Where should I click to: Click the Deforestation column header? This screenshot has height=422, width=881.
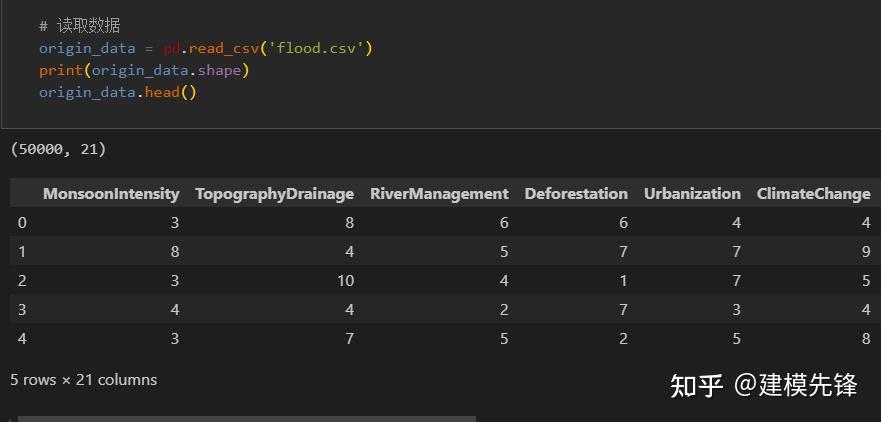click(x=576, y=194)
